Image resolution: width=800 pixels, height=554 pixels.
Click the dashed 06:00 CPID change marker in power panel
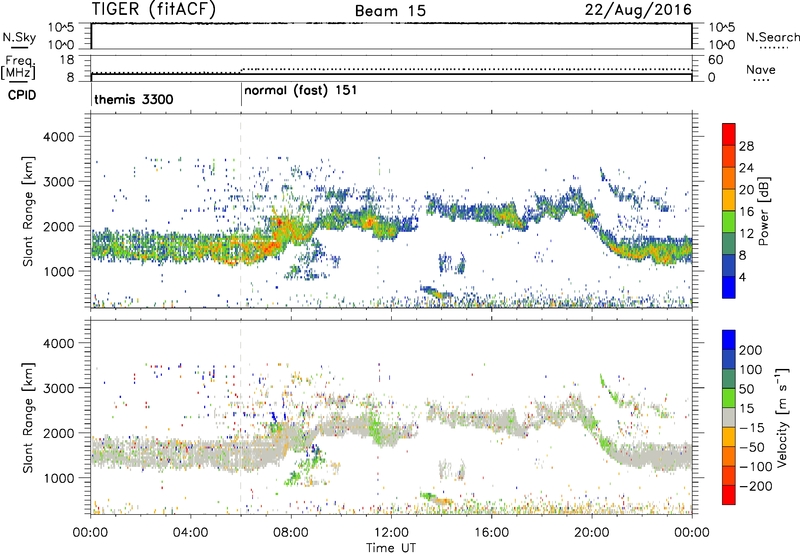coord(241,211)
